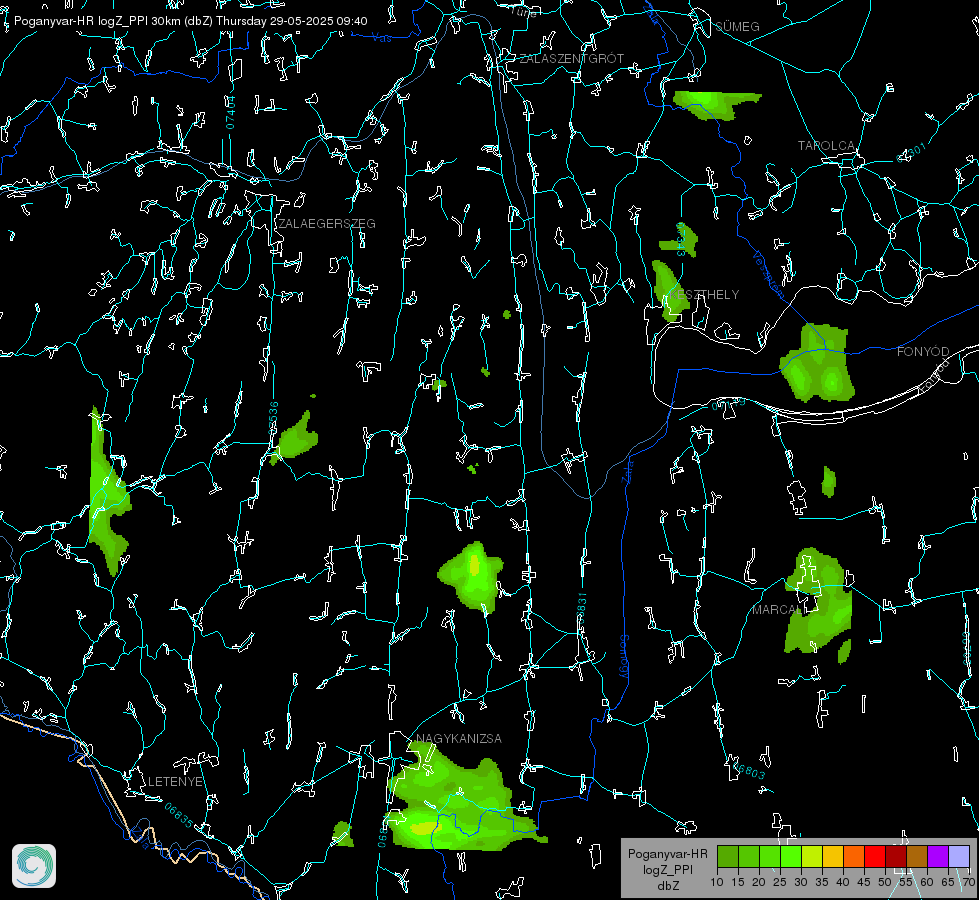Click the LETENYE city label
Screen dimensions: 979x900
[175, 781]
